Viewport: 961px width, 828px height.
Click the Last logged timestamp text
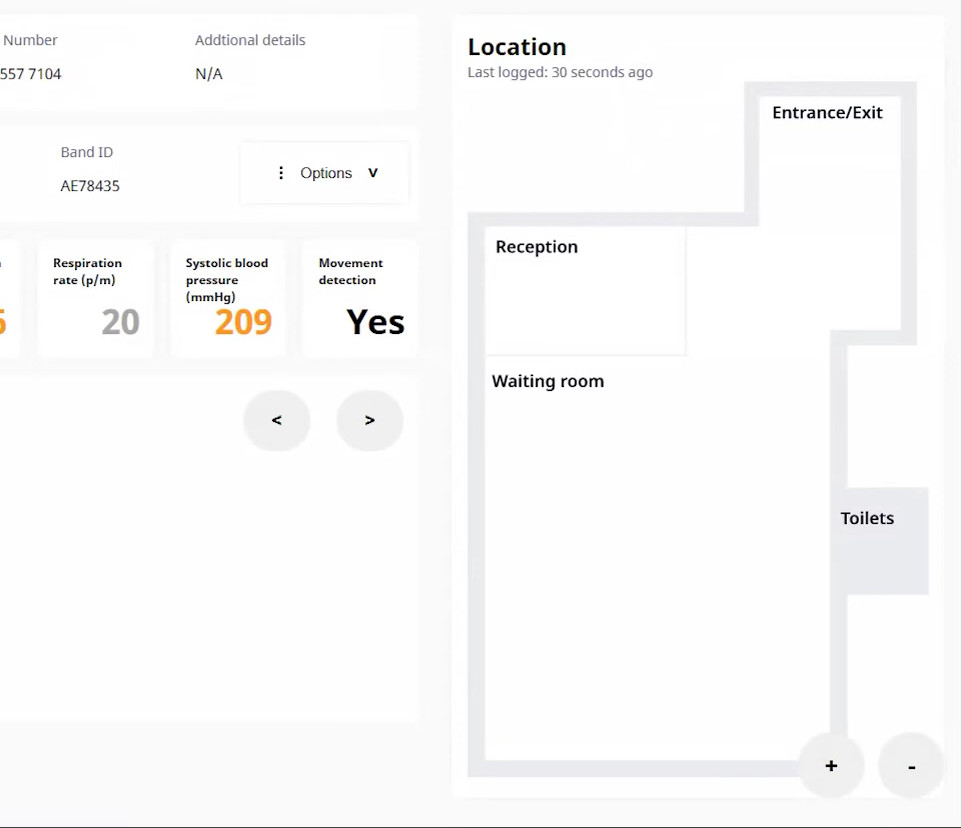(560, 72)
